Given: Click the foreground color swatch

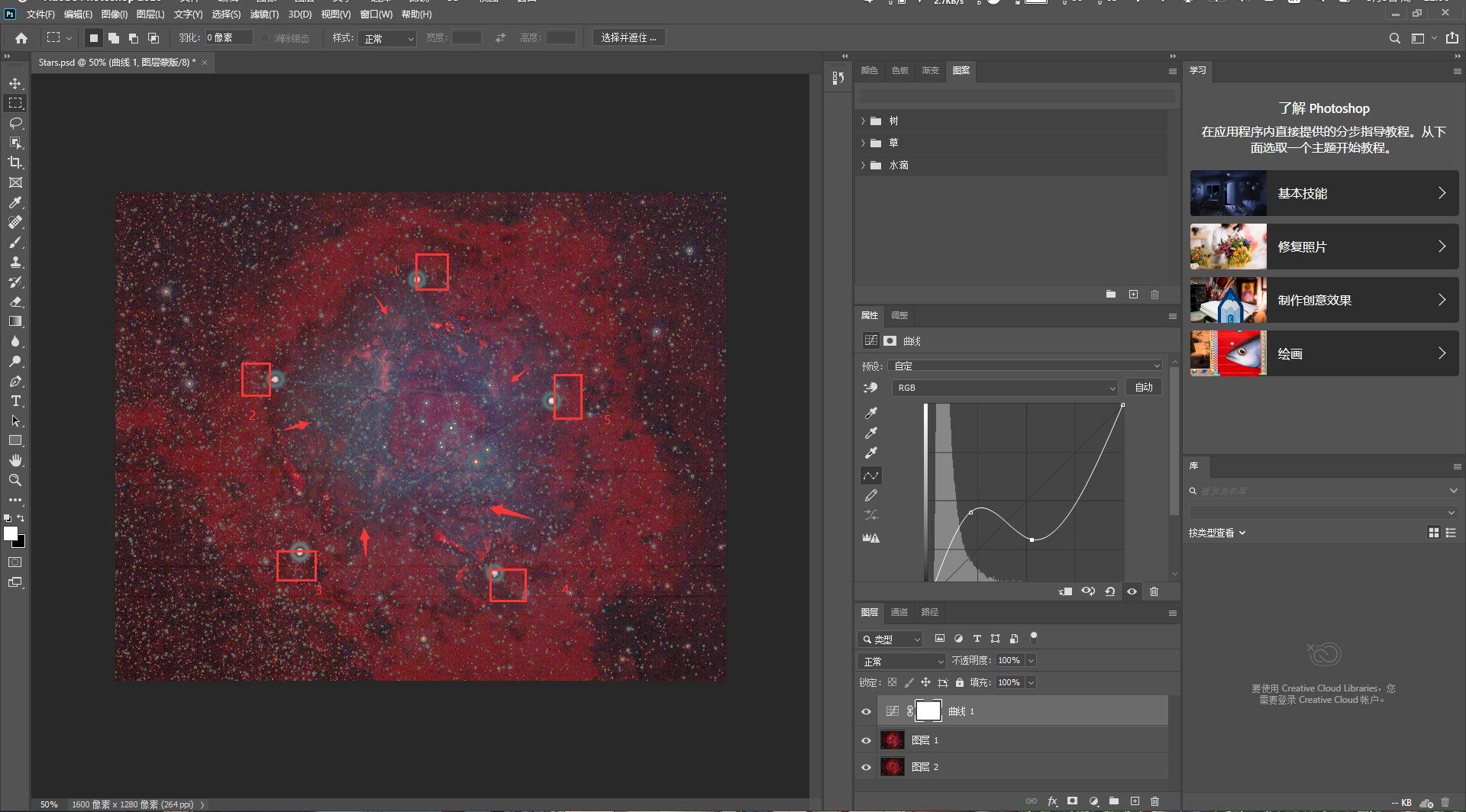Looking at the screenshot, I should coord(10,533).
